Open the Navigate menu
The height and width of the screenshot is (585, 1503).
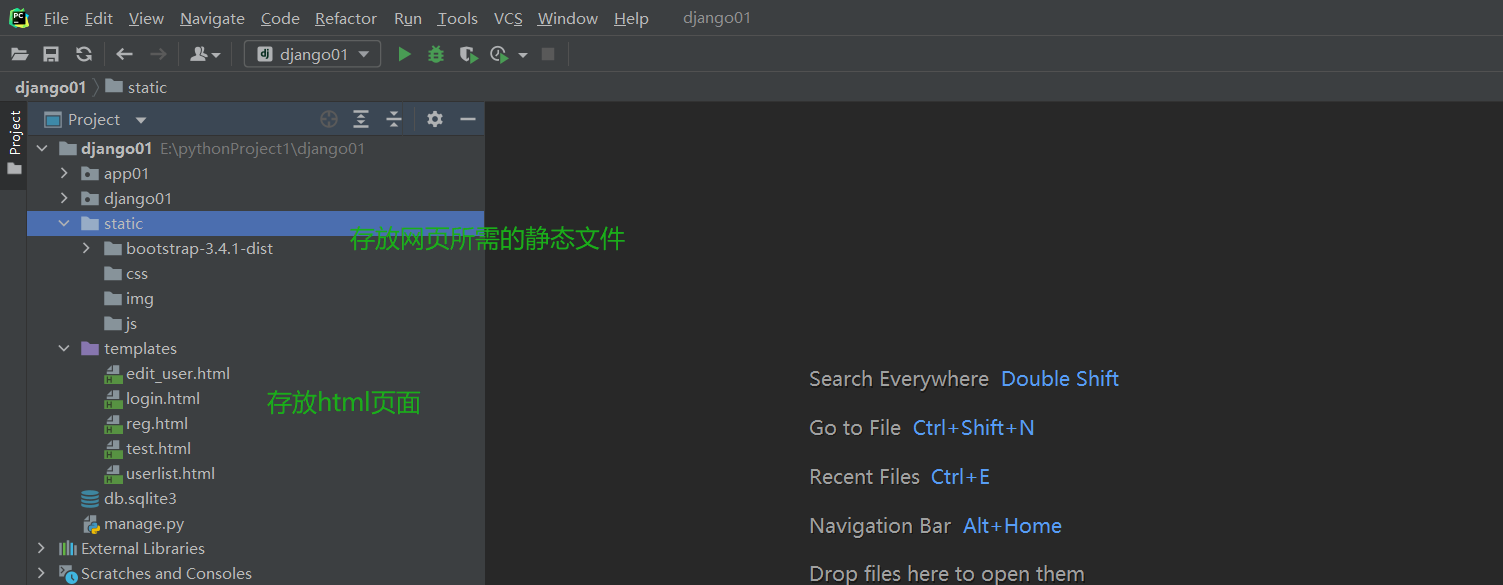(212, 18)
